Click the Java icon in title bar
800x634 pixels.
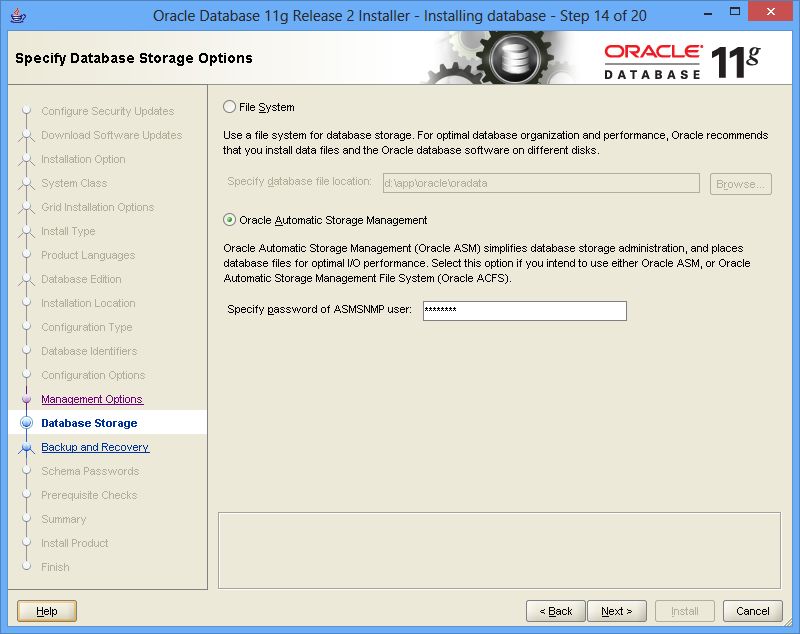(18, 15)
